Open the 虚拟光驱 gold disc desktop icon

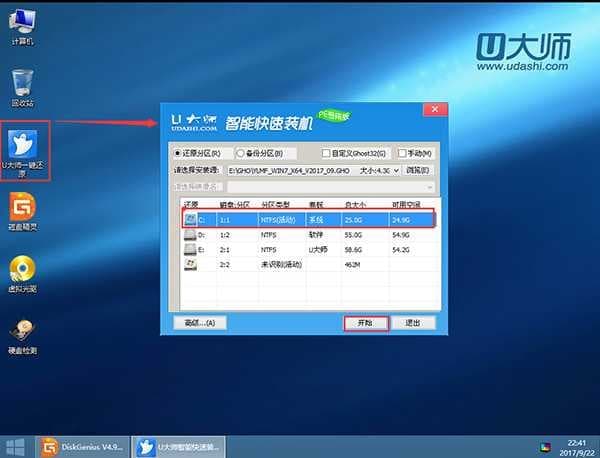(x=23, y=274)
